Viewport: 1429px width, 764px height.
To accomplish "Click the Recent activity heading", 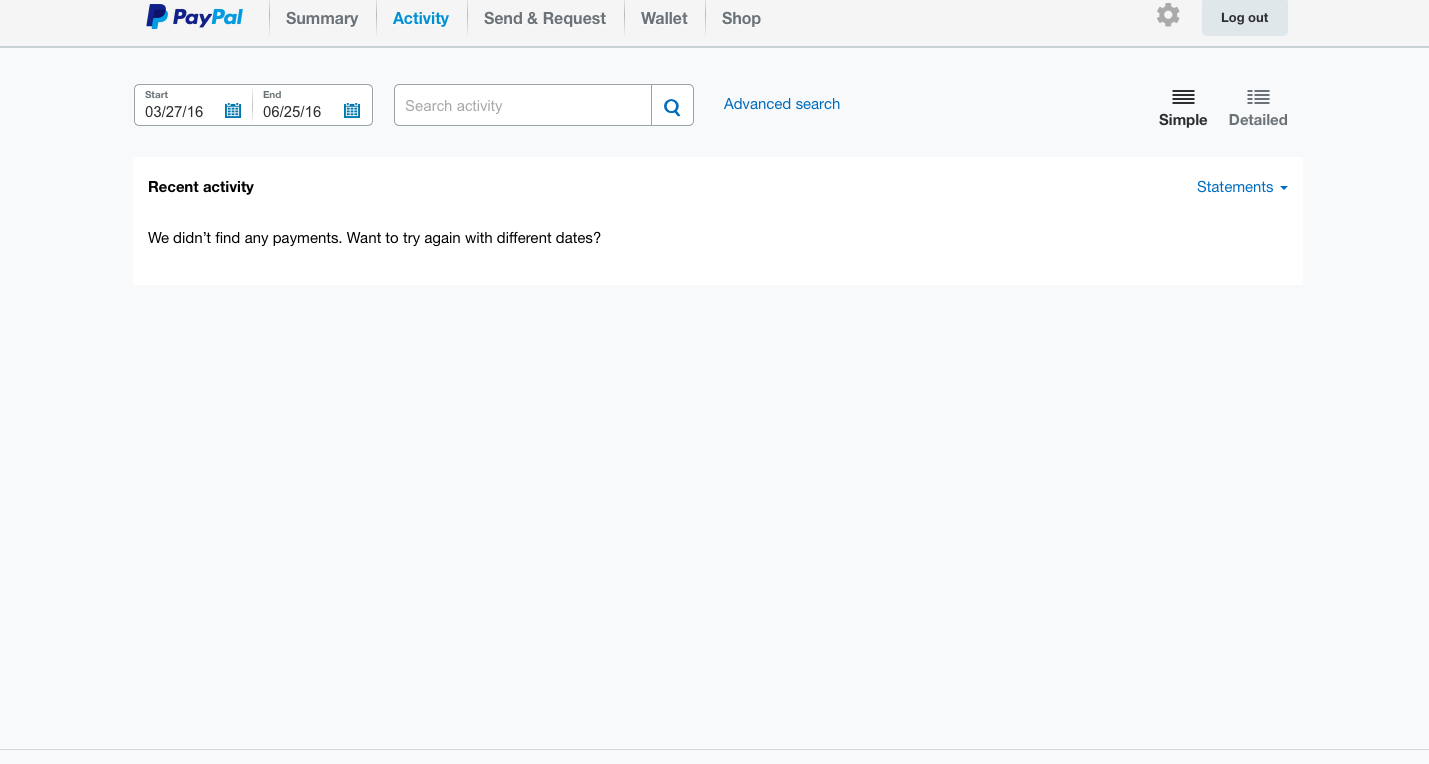I will 201,187.
